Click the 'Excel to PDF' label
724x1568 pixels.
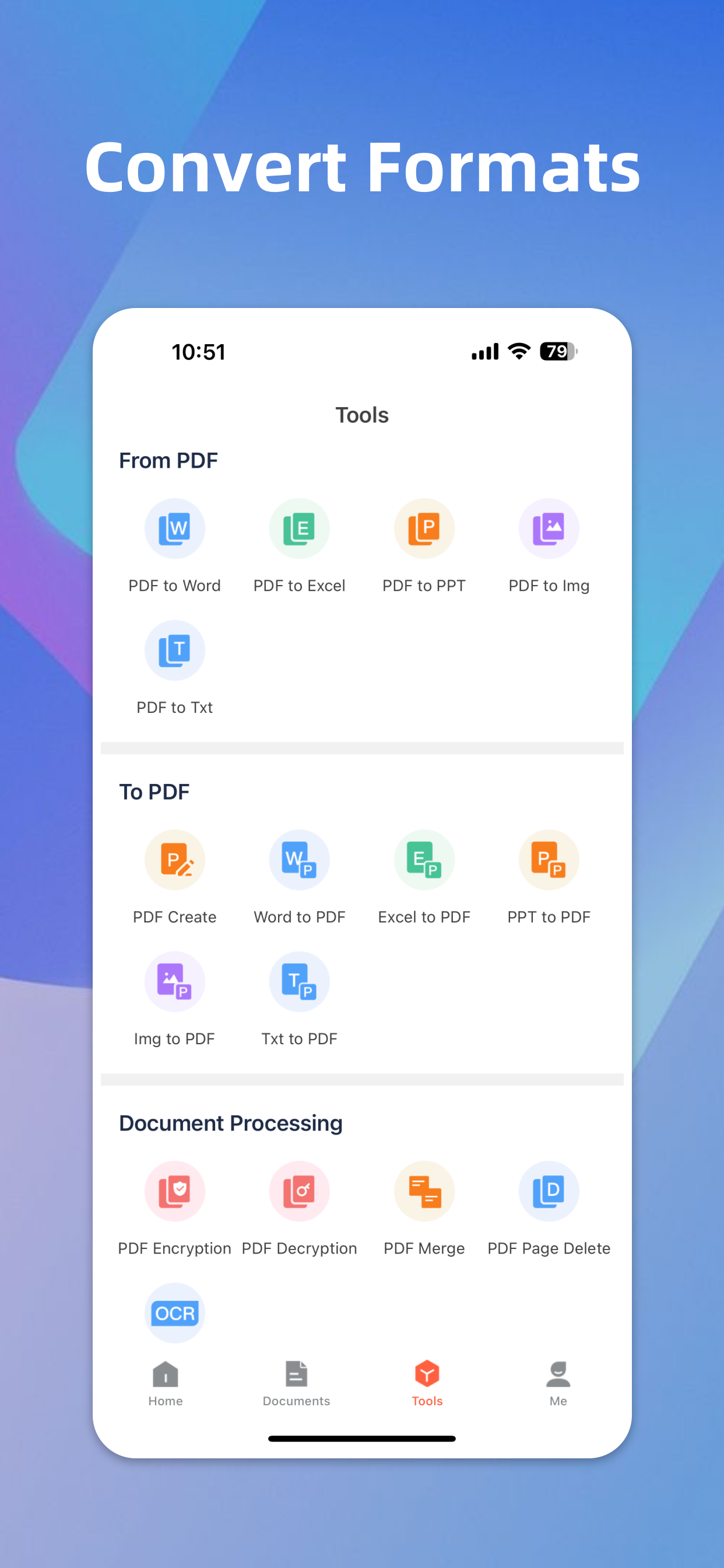point(424,916)
